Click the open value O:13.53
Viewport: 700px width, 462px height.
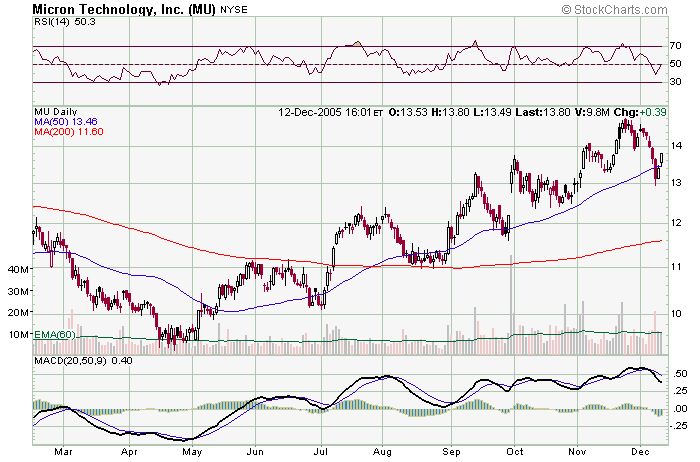(x=408, y=112)
